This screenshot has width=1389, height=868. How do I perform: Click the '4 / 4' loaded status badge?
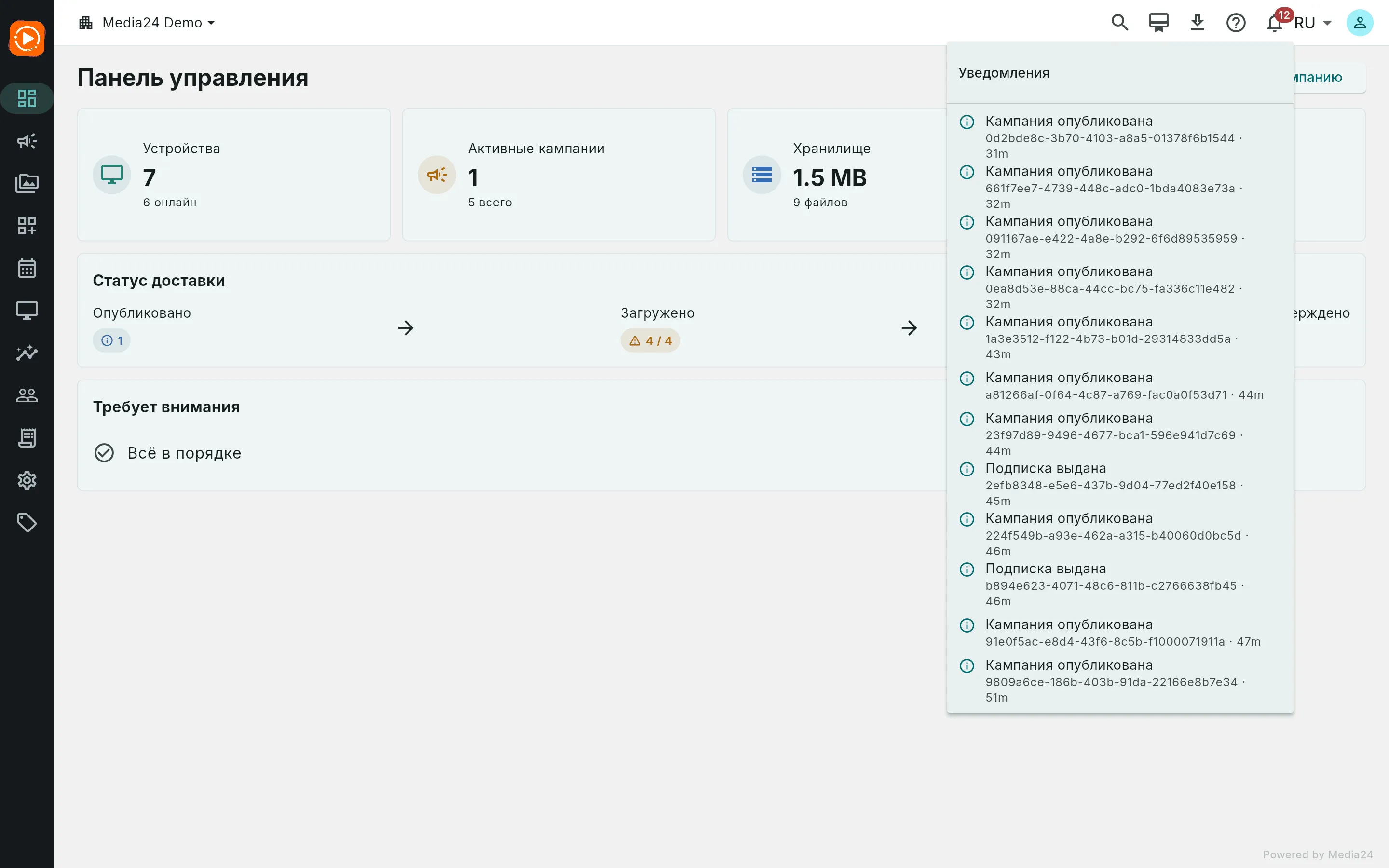coord(650,340)
